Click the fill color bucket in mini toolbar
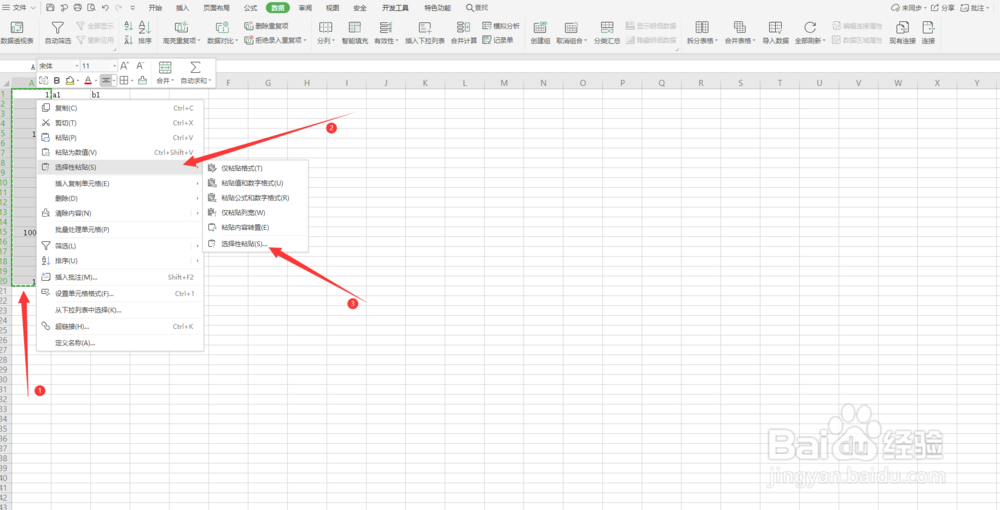 (x=70, y=80)
